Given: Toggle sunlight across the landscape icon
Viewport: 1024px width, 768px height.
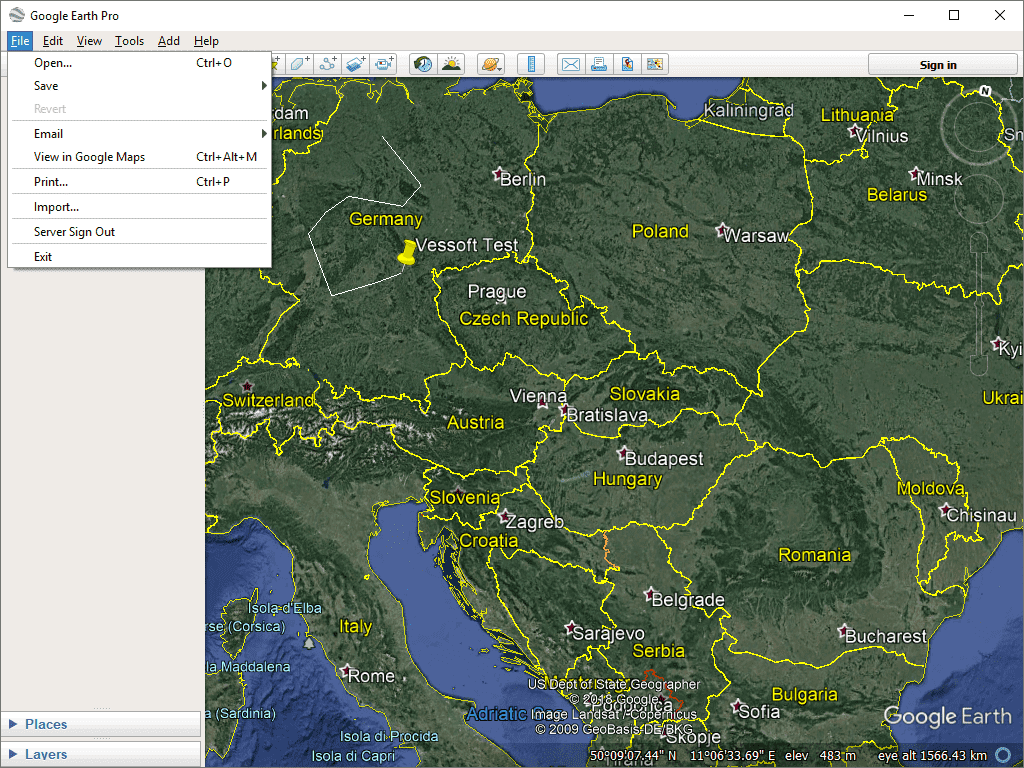Looking at the screenshot, I should (x=451, y=64).
